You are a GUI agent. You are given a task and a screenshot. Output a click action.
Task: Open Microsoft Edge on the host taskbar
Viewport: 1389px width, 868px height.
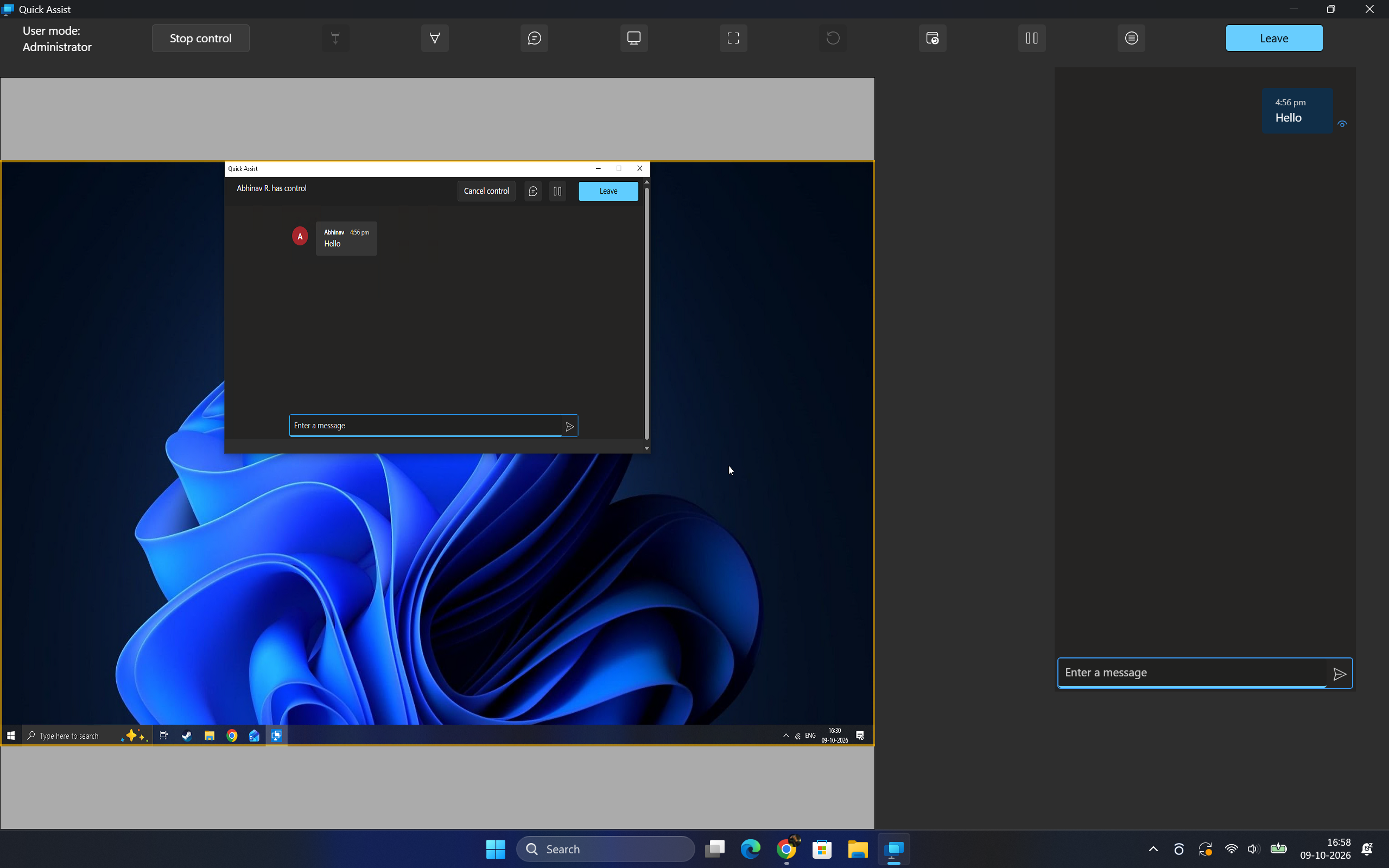tap(750, 849)
